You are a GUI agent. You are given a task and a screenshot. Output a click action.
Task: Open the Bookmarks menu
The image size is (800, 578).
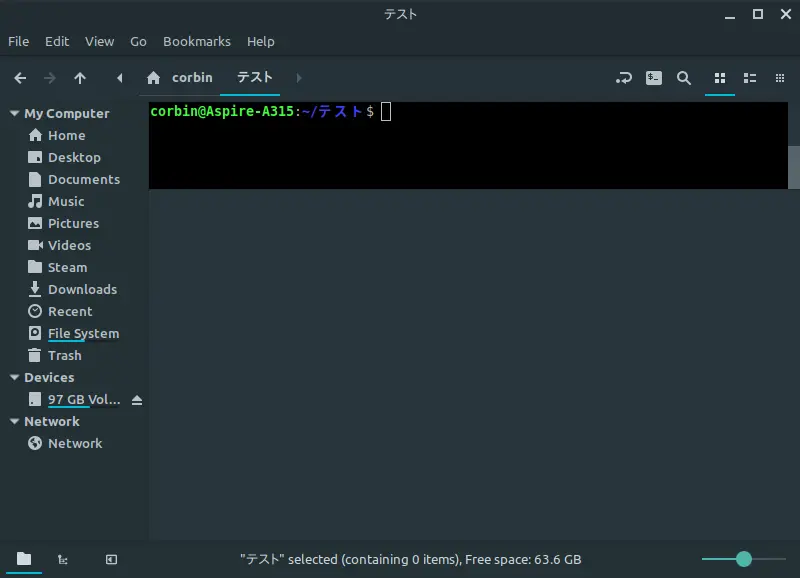tap(196, 42)
